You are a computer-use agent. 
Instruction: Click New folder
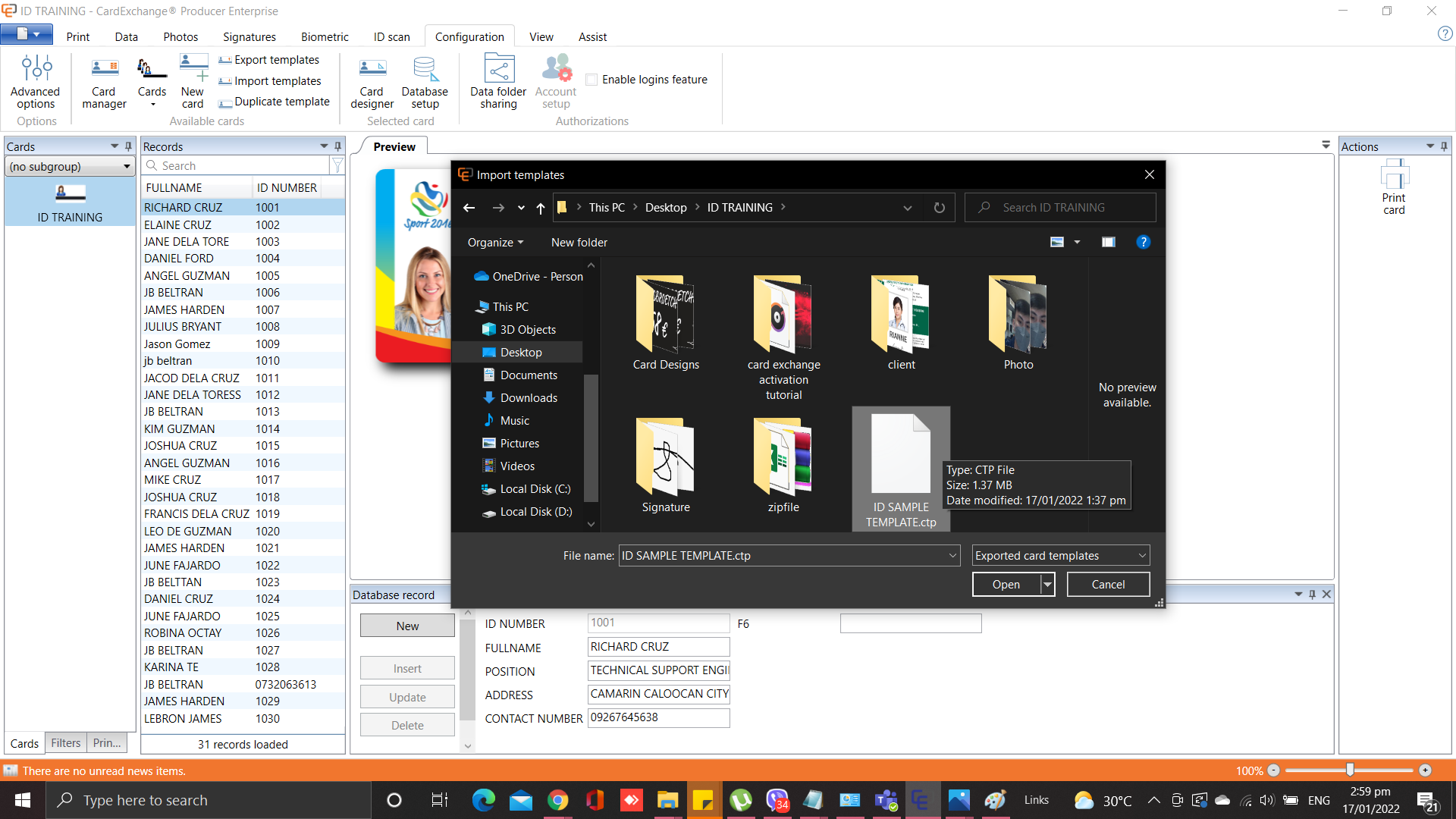pos(579,243)
